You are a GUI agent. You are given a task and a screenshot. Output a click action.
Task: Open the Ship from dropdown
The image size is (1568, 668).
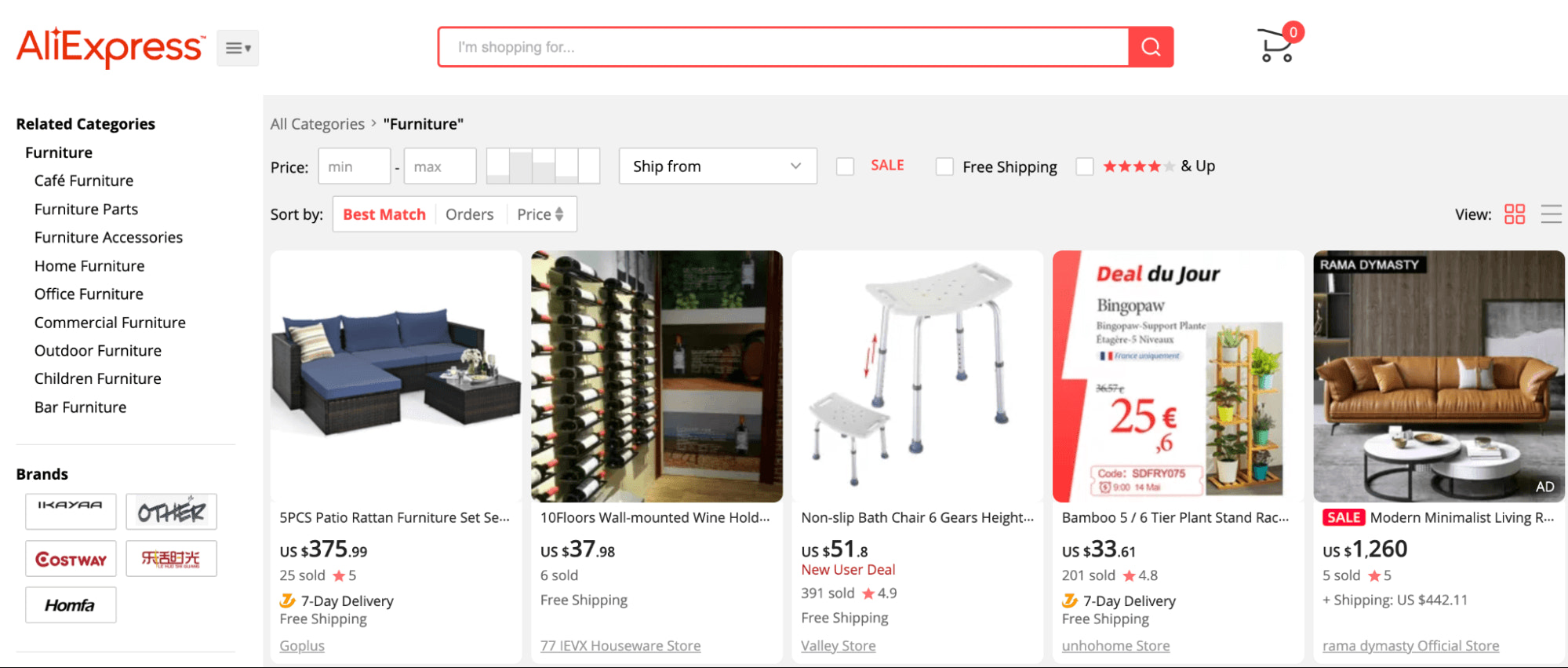point(717,166)
